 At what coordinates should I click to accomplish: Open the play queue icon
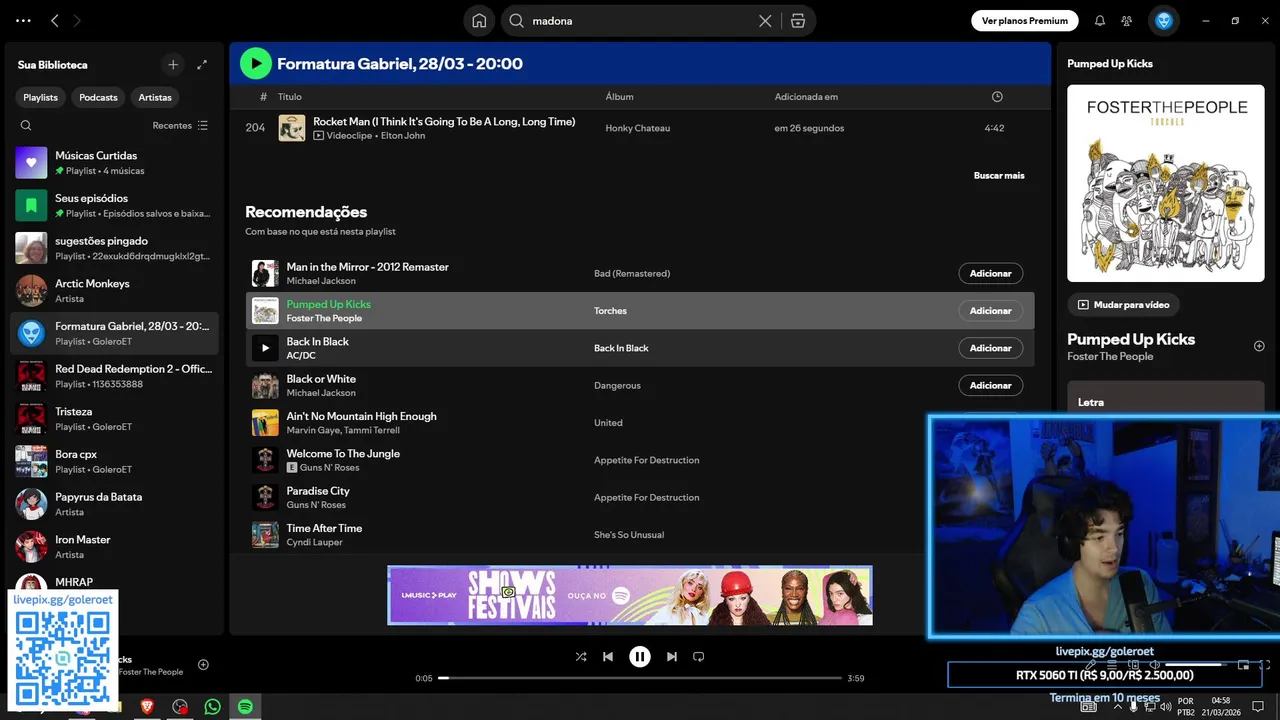[x=1112, y=665]
